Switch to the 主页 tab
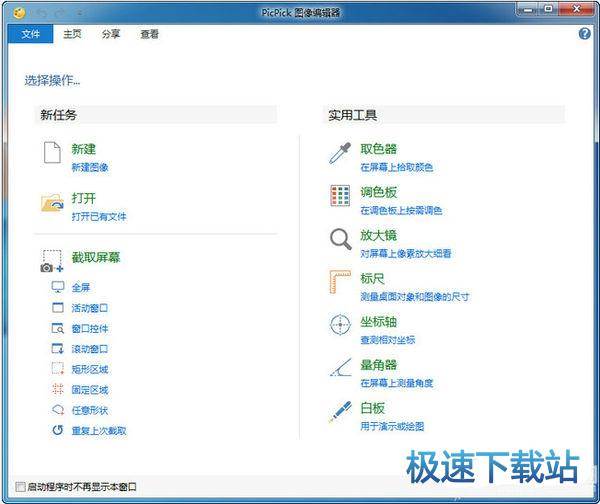 pos(72,34)
